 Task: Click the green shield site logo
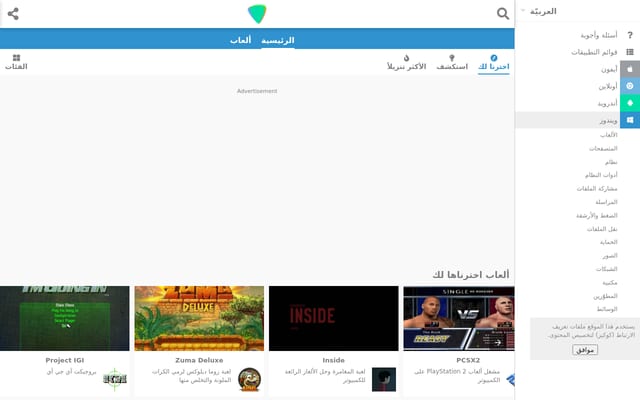[x=257, y=13]
